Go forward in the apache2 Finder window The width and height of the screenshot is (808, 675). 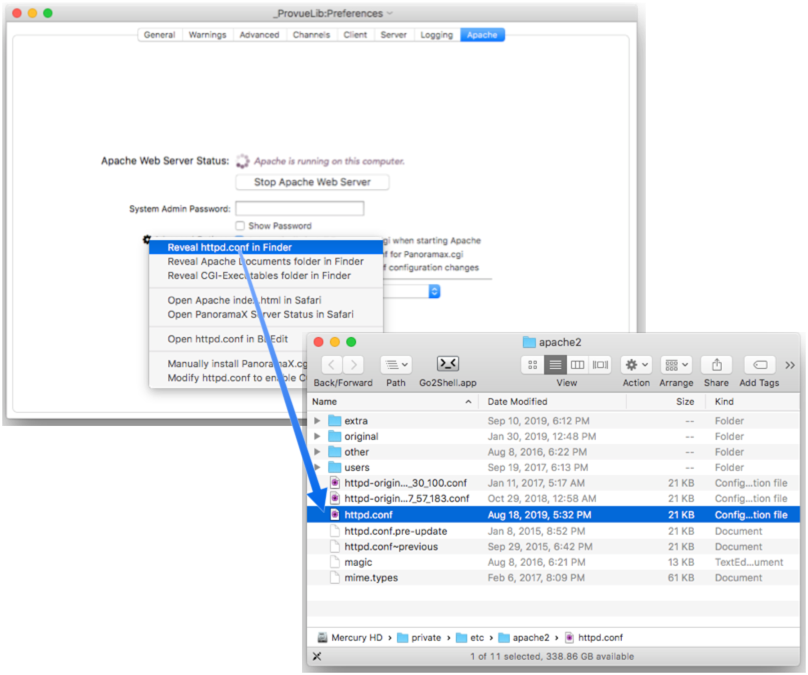point(354,365)
